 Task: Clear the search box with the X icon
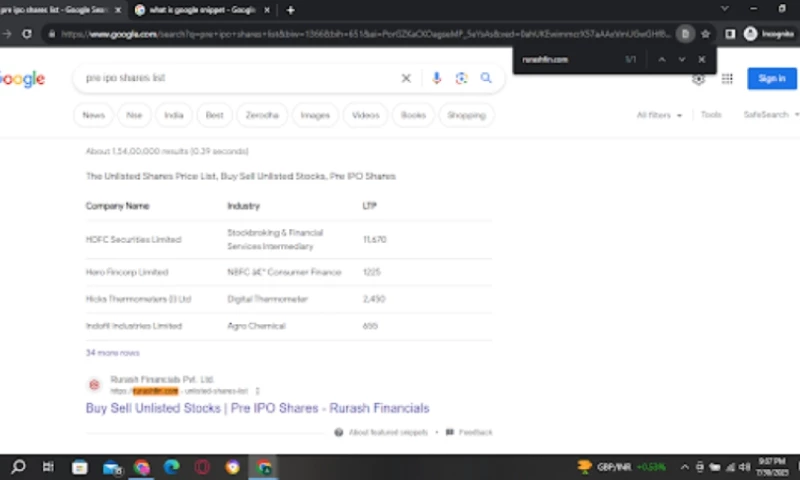(x=406, y=78)
